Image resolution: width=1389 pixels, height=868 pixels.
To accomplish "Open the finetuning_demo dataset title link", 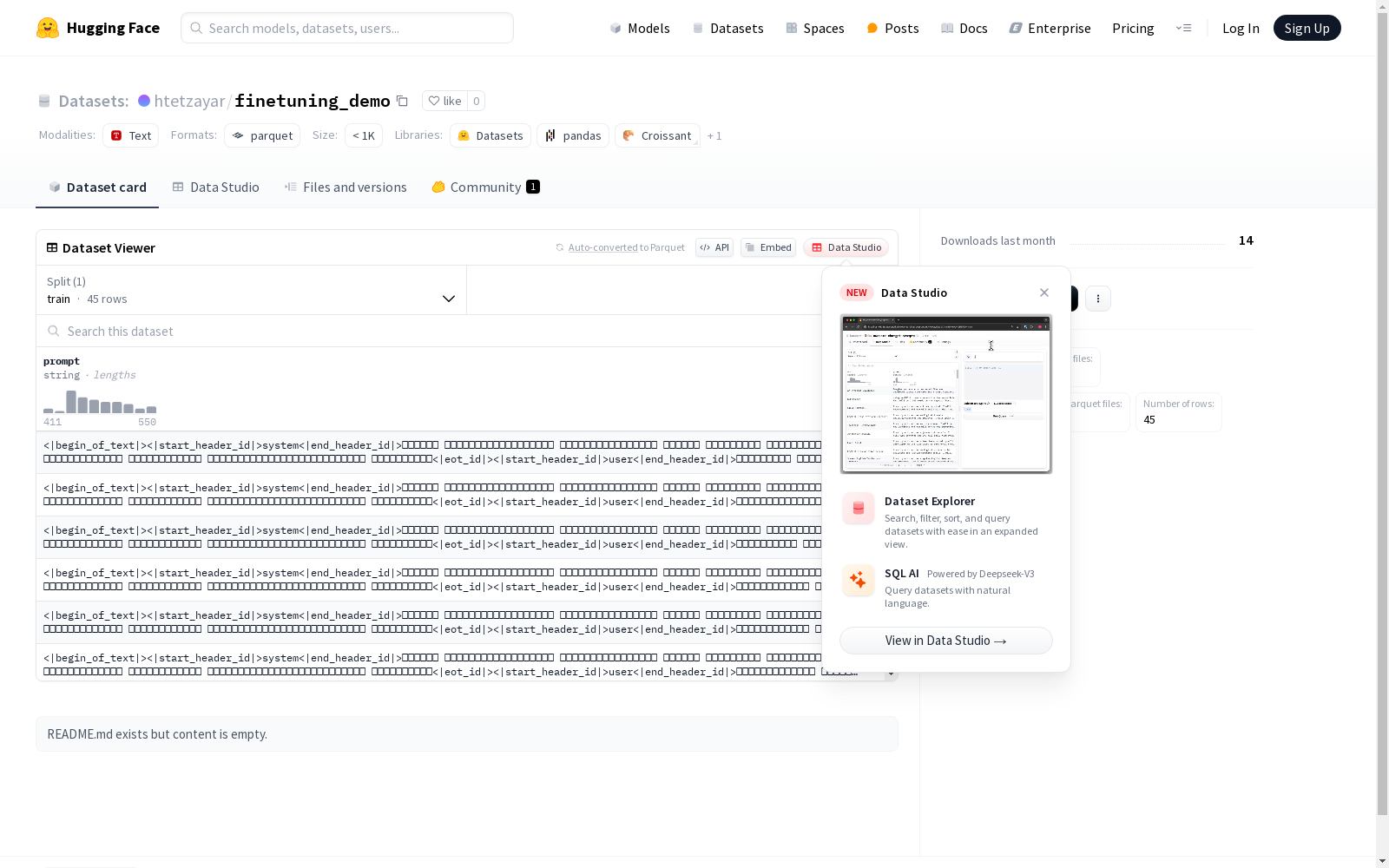I will tap(313, 101).
